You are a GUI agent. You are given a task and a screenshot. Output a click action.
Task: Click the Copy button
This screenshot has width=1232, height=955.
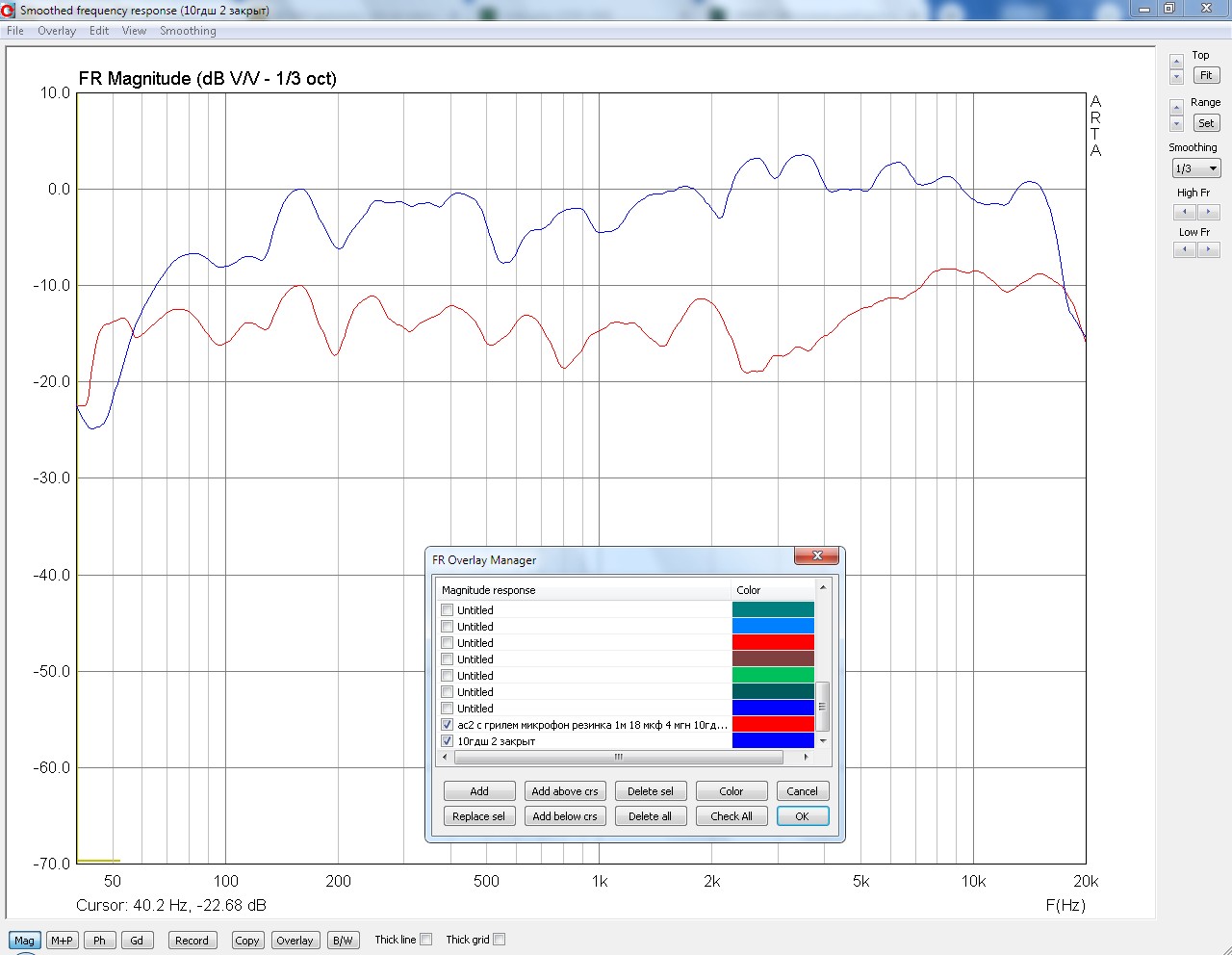[x=246, y=941]
